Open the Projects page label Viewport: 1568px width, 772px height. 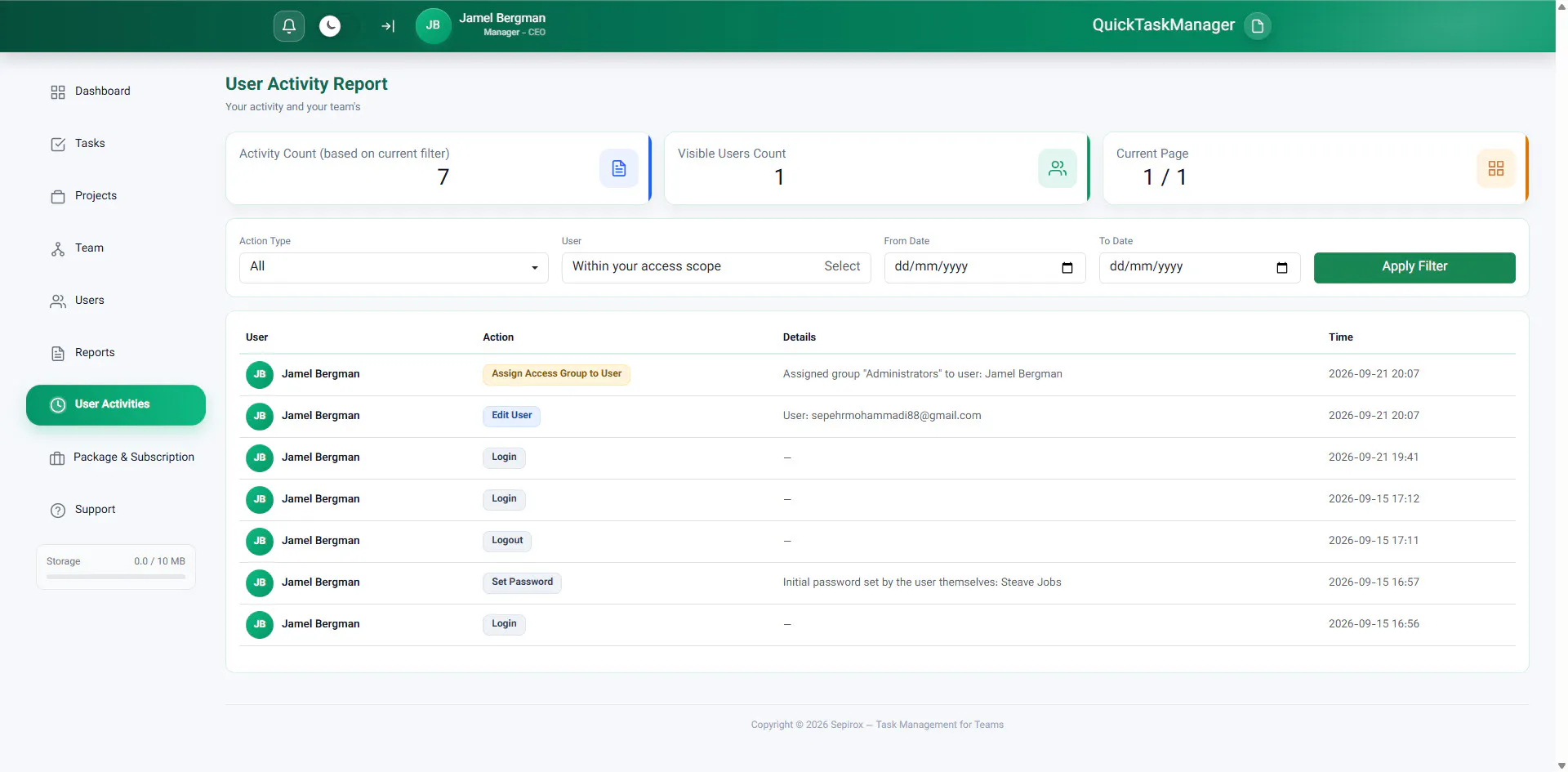(96, 196)
